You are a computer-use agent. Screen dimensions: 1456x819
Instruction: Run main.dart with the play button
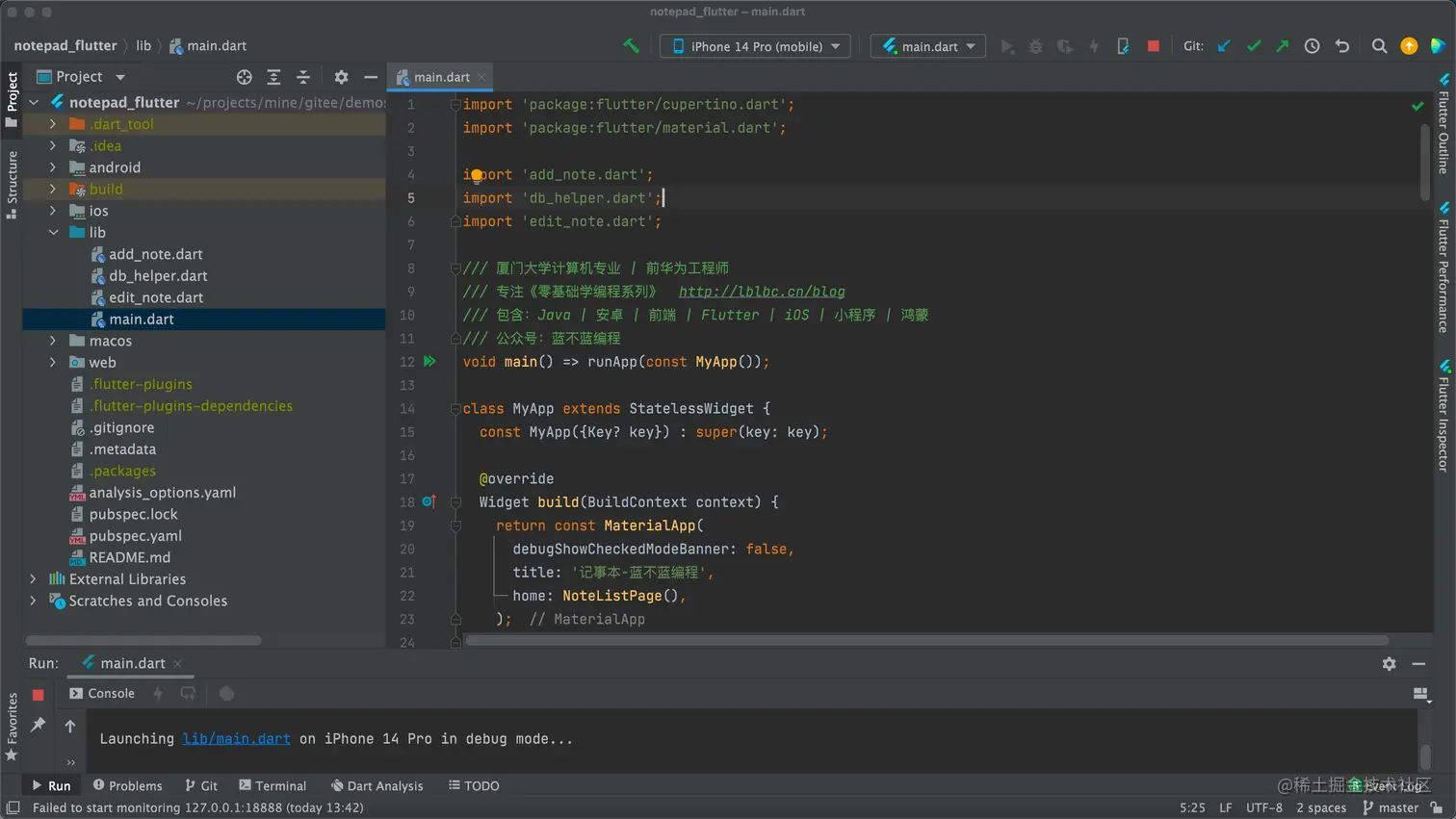click(x=1007, y=45)
